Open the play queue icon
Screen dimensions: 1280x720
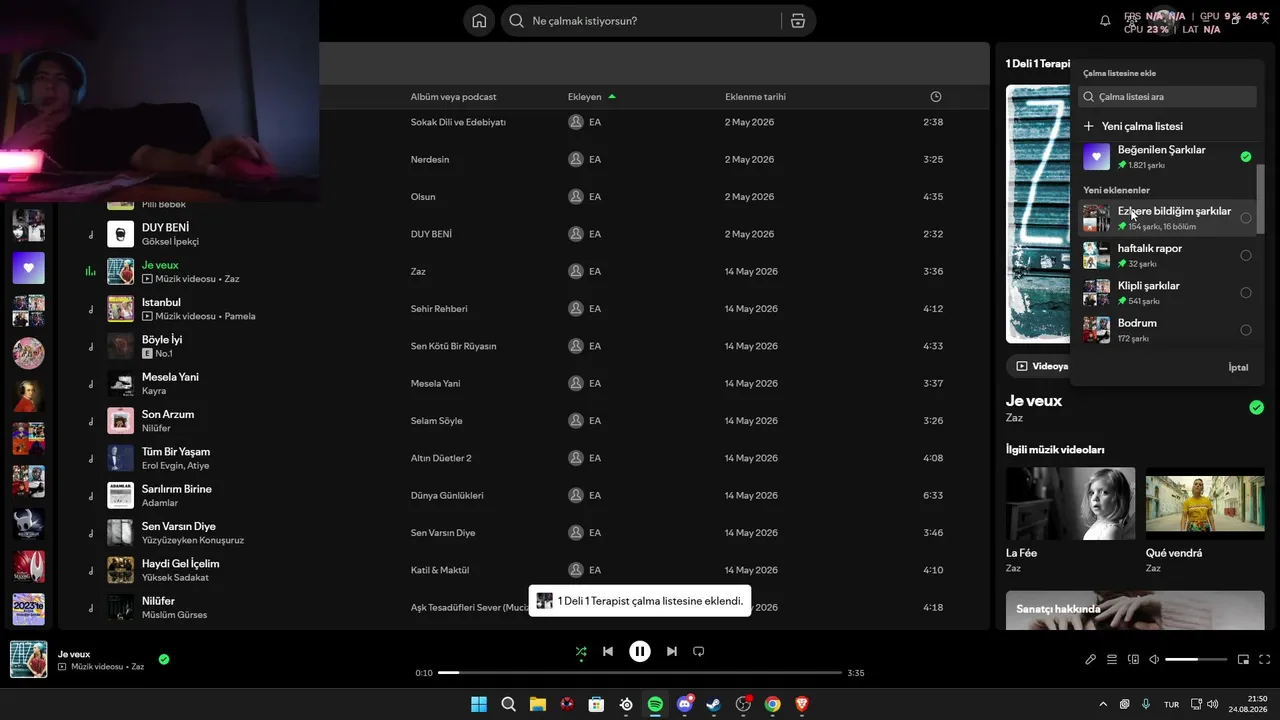click(1112, 659)
